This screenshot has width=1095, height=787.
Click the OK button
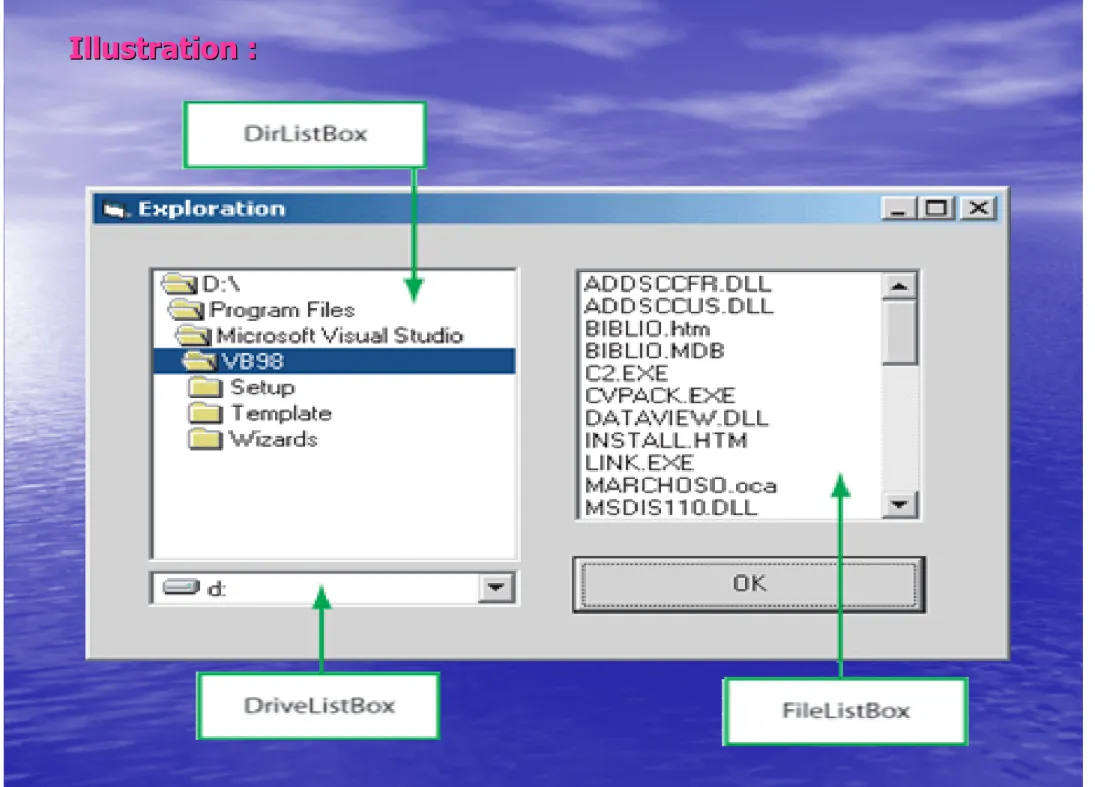point(749,584)
